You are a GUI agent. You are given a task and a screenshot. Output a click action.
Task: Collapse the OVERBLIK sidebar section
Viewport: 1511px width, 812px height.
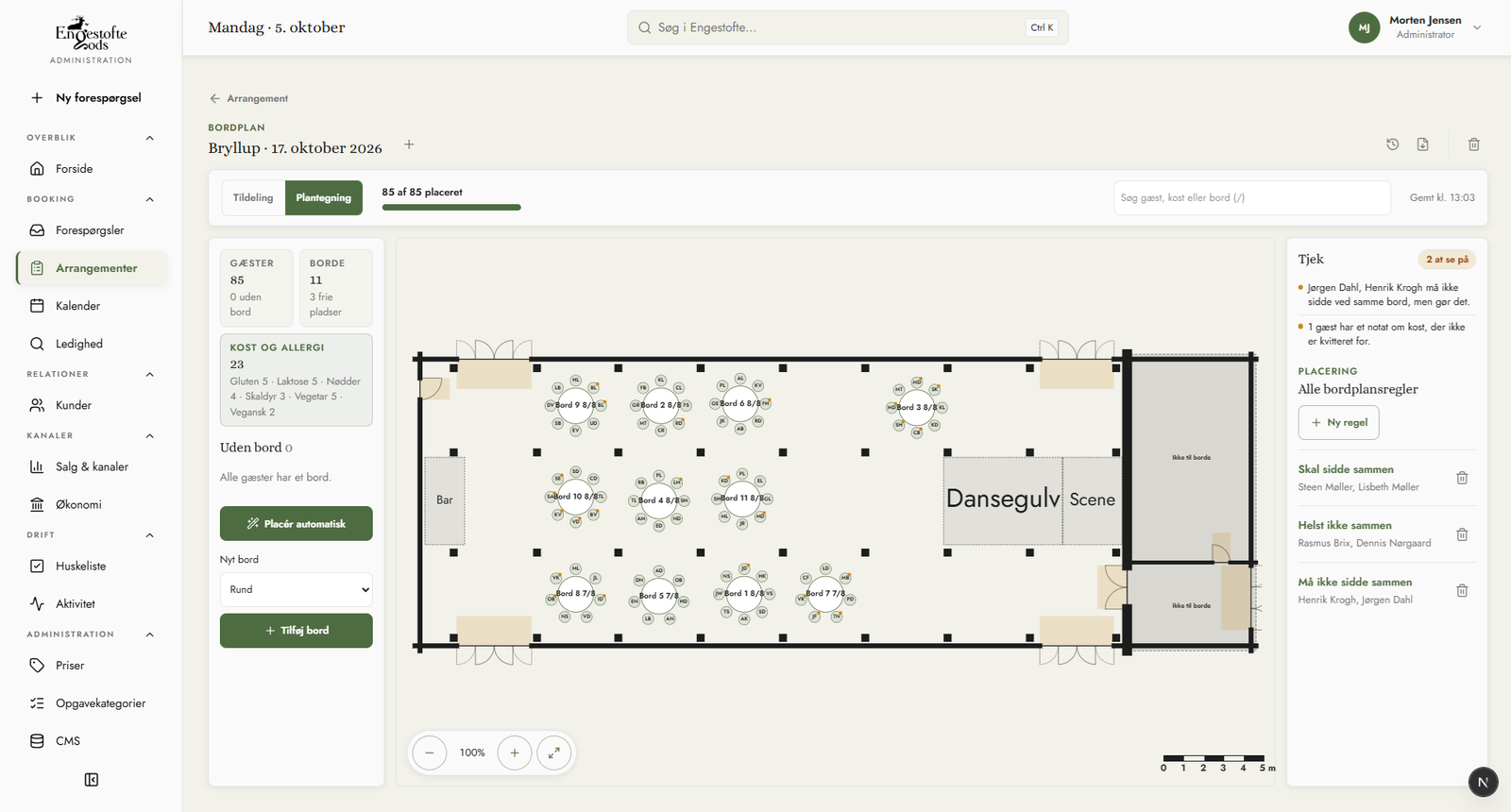tap(149, 138)
